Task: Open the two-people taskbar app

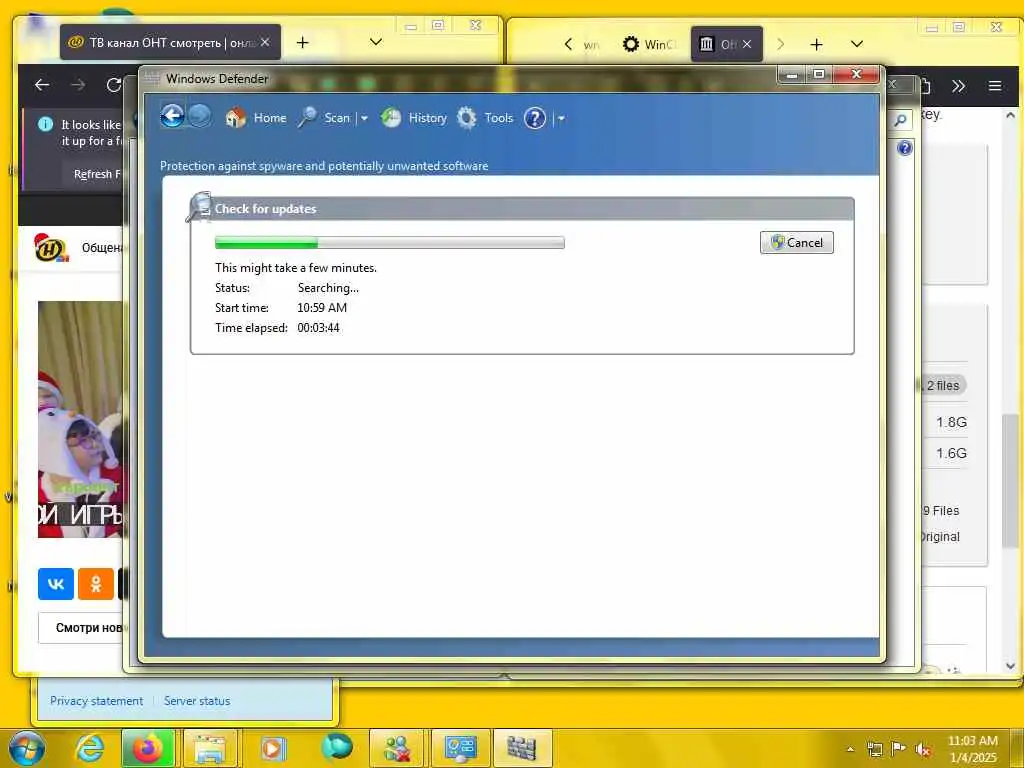Action: click(x=397, y=748)
